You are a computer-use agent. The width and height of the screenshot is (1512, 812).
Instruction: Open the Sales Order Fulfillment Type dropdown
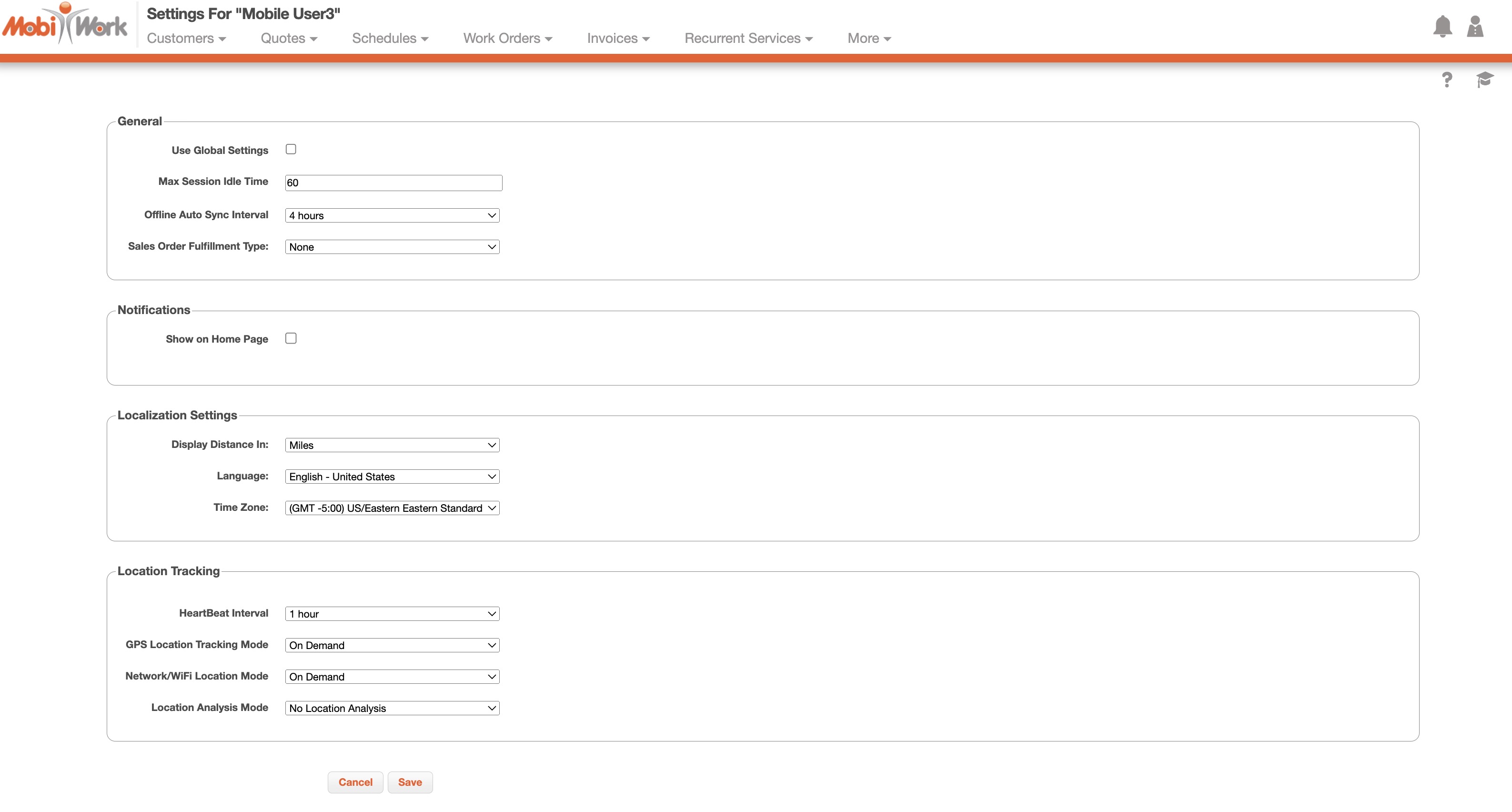[392, 247]
